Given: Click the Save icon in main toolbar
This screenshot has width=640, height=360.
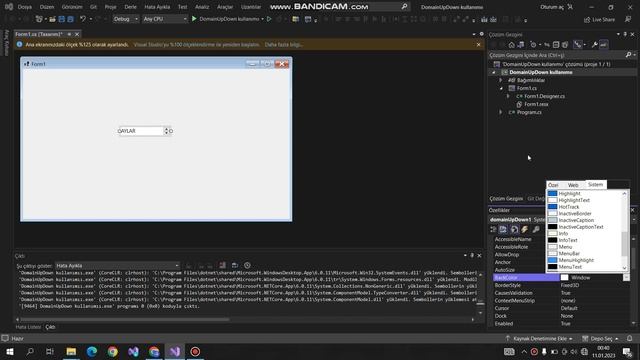Looking at the screenshot, I should tap(62, 19).
